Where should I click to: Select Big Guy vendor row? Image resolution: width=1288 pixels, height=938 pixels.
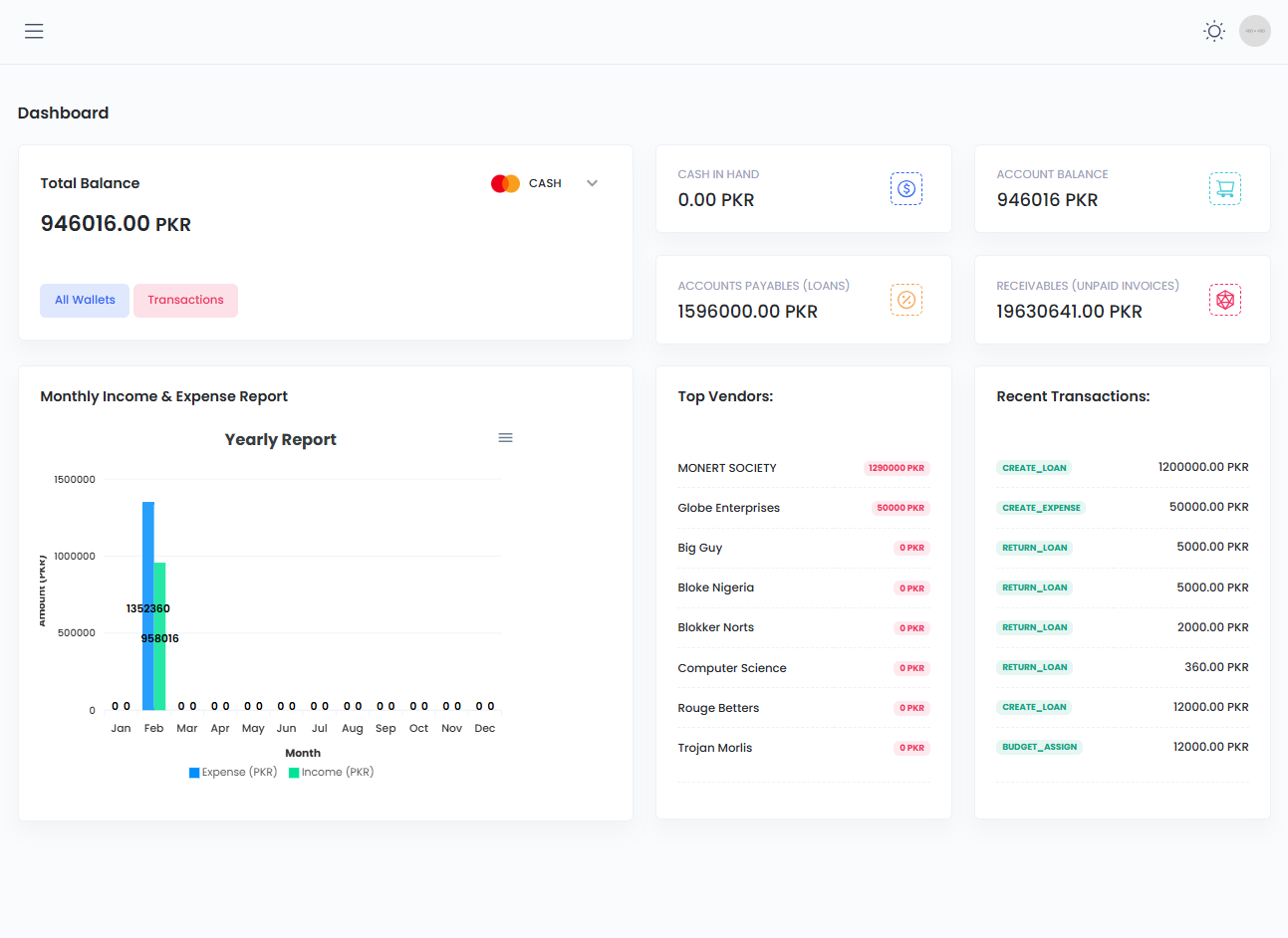tap(804, 548)
